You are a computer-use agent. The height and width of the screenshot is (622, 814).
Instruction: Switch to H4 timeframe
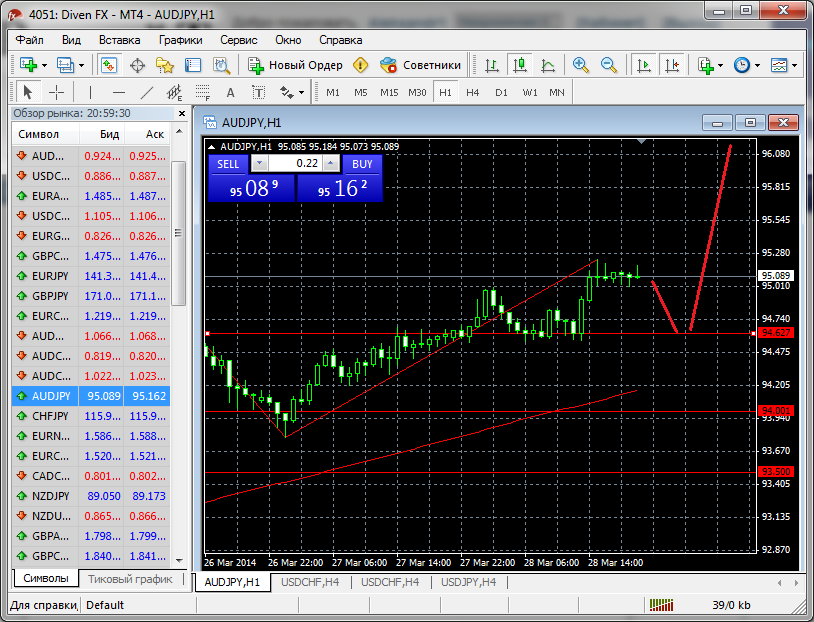[472, 92]
